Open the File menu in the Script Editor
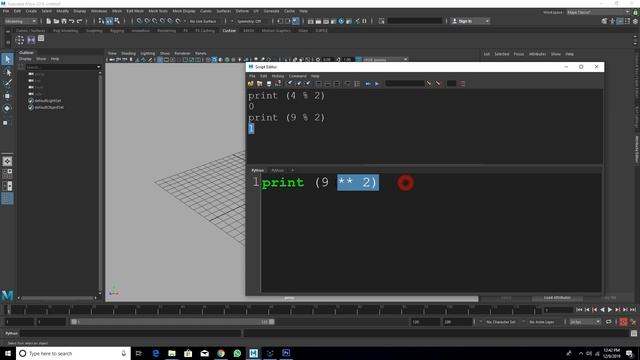Image resolution: width=640 pixels, height=360 pixels. [252, 76]
